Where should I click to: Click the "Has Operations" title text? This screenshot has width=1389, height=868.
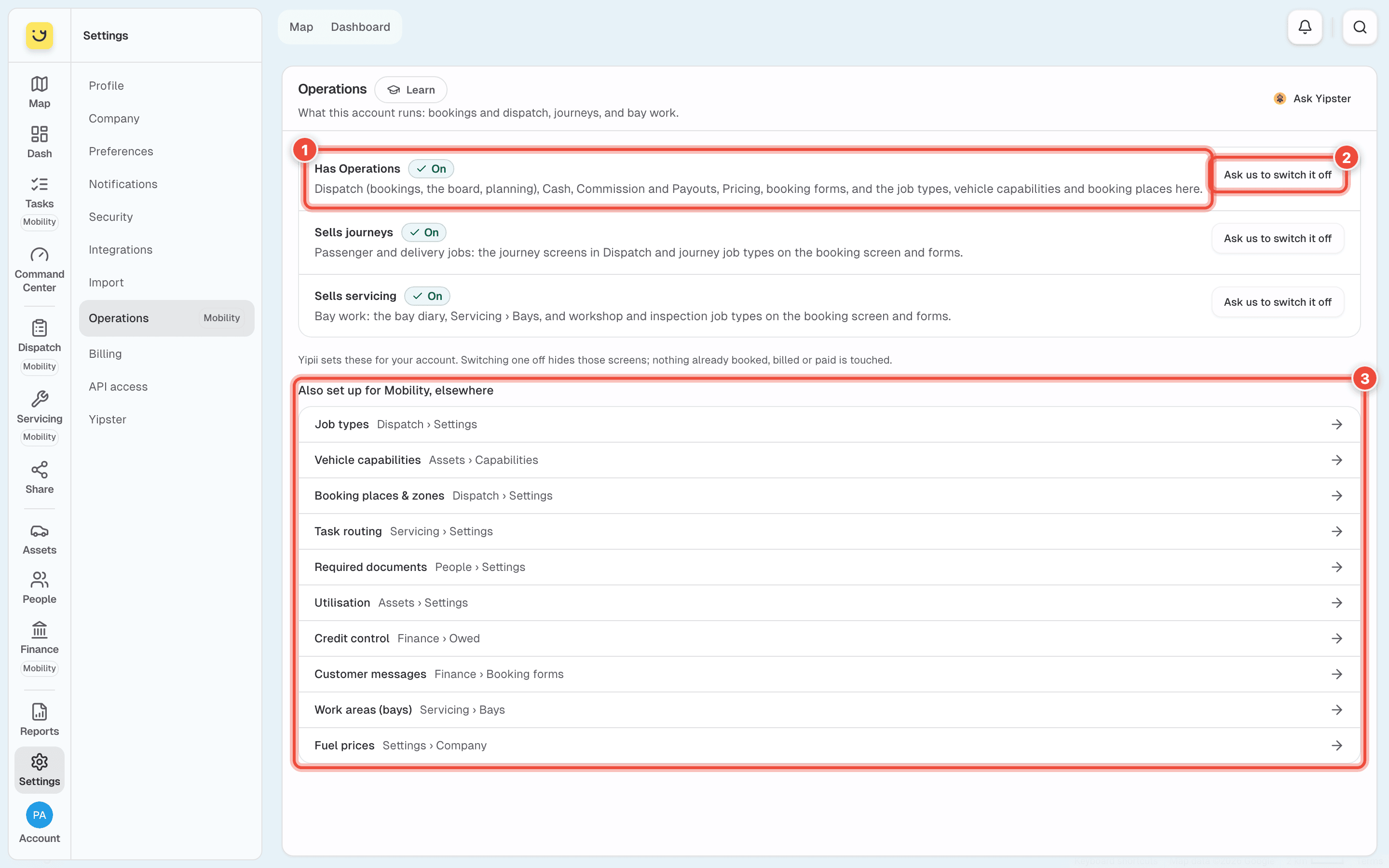357,169
